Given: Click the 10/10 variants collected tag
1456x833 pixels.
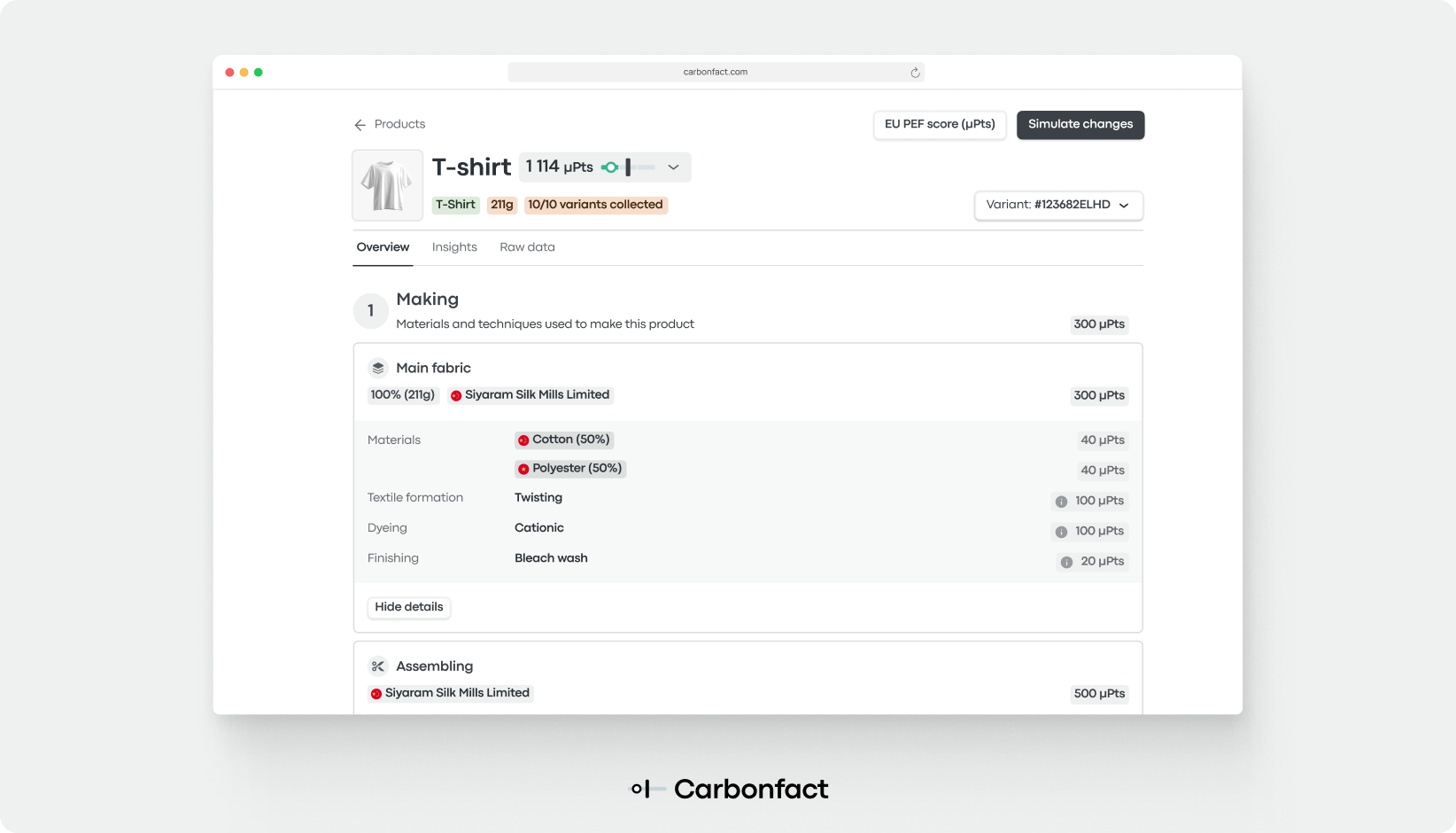Looking at the screenshot, I should [x=595, y=205].
